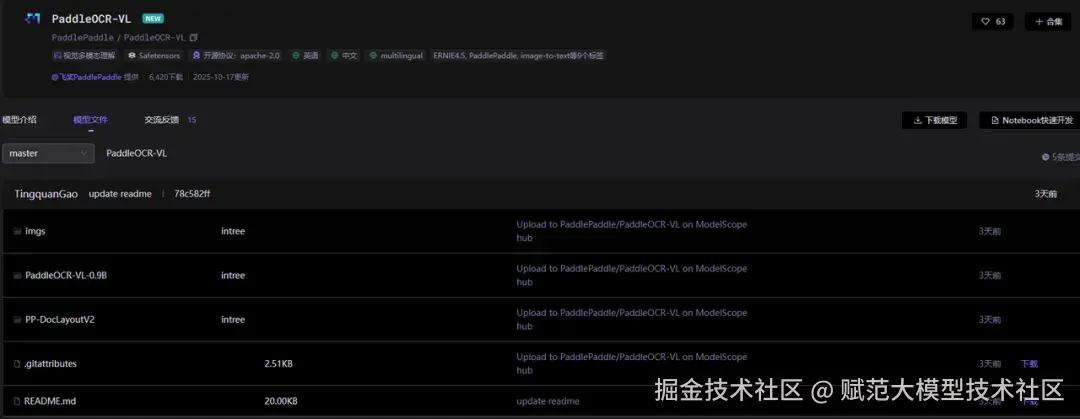Screen dimensions: 1080x419
Task: Switch to the 模型介绍 tab
Action: tap(19, 120)
